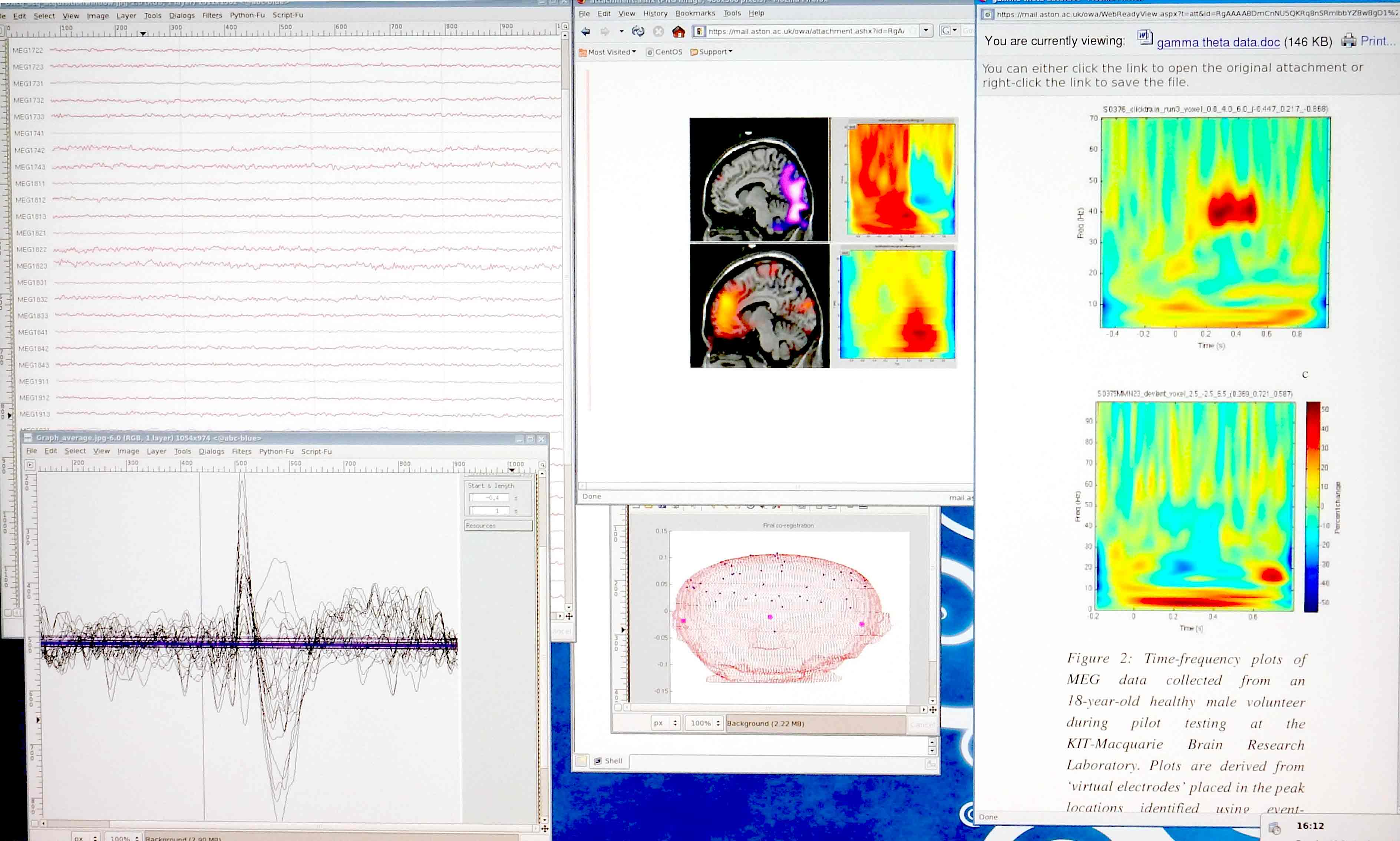Viewport: 1400px width, 841px height.
Task: Click the Graph_average title bar window icon
Action: (x=28, y=438)
